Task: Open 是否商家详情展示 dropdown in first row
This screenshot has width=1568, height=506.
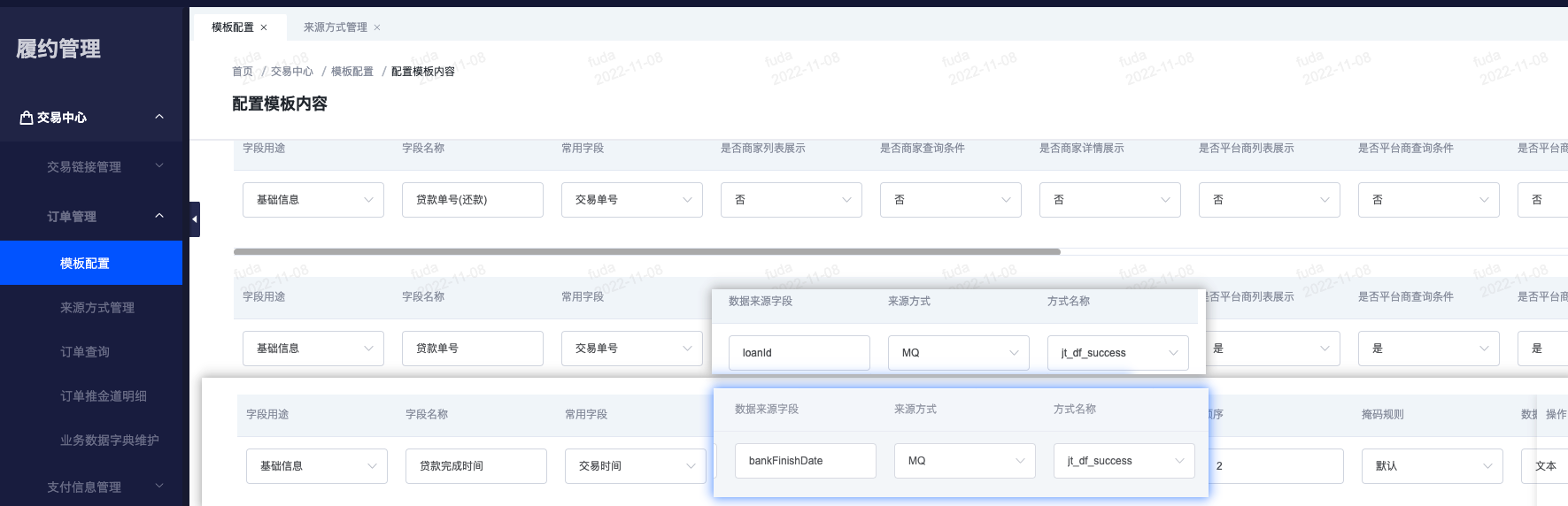Action: pos(1110,200)
